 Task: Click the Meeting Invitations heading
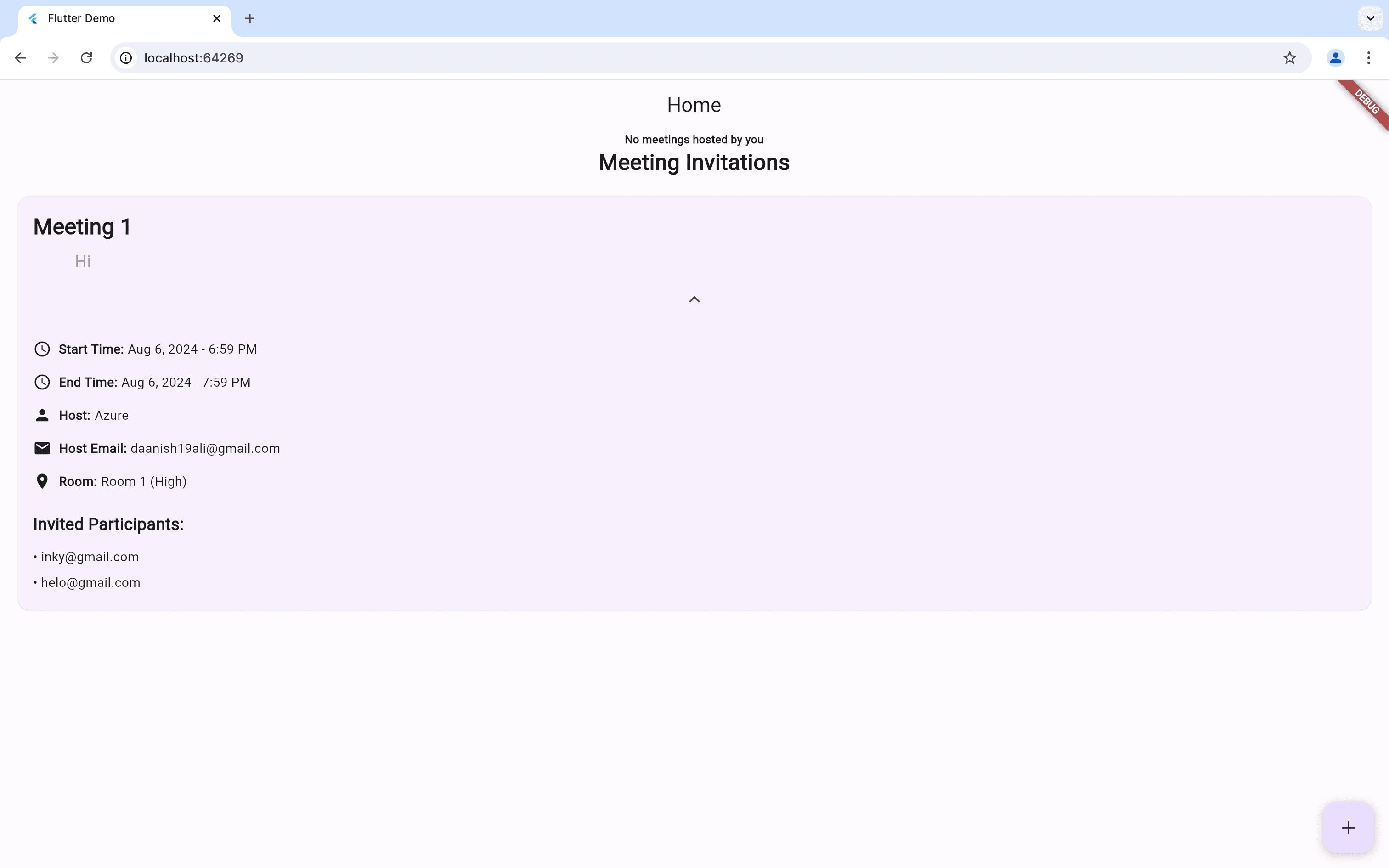coord(694,163)
